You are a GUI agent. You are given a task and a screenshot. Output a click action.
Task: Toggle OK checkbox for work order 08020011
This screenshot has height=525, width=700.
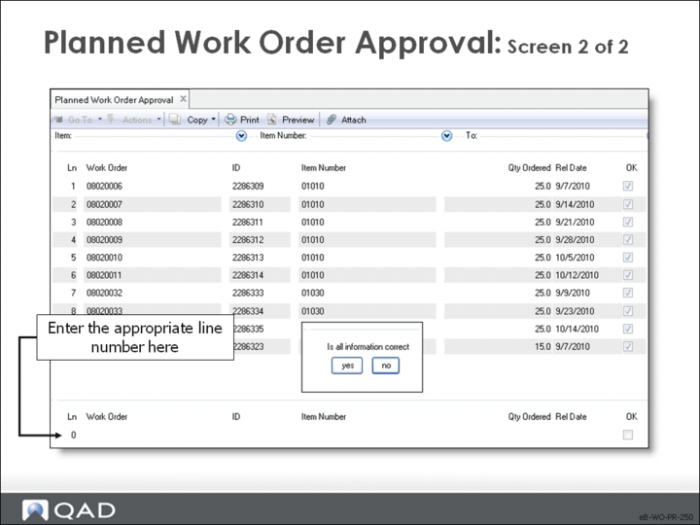(x=628, y=275)
